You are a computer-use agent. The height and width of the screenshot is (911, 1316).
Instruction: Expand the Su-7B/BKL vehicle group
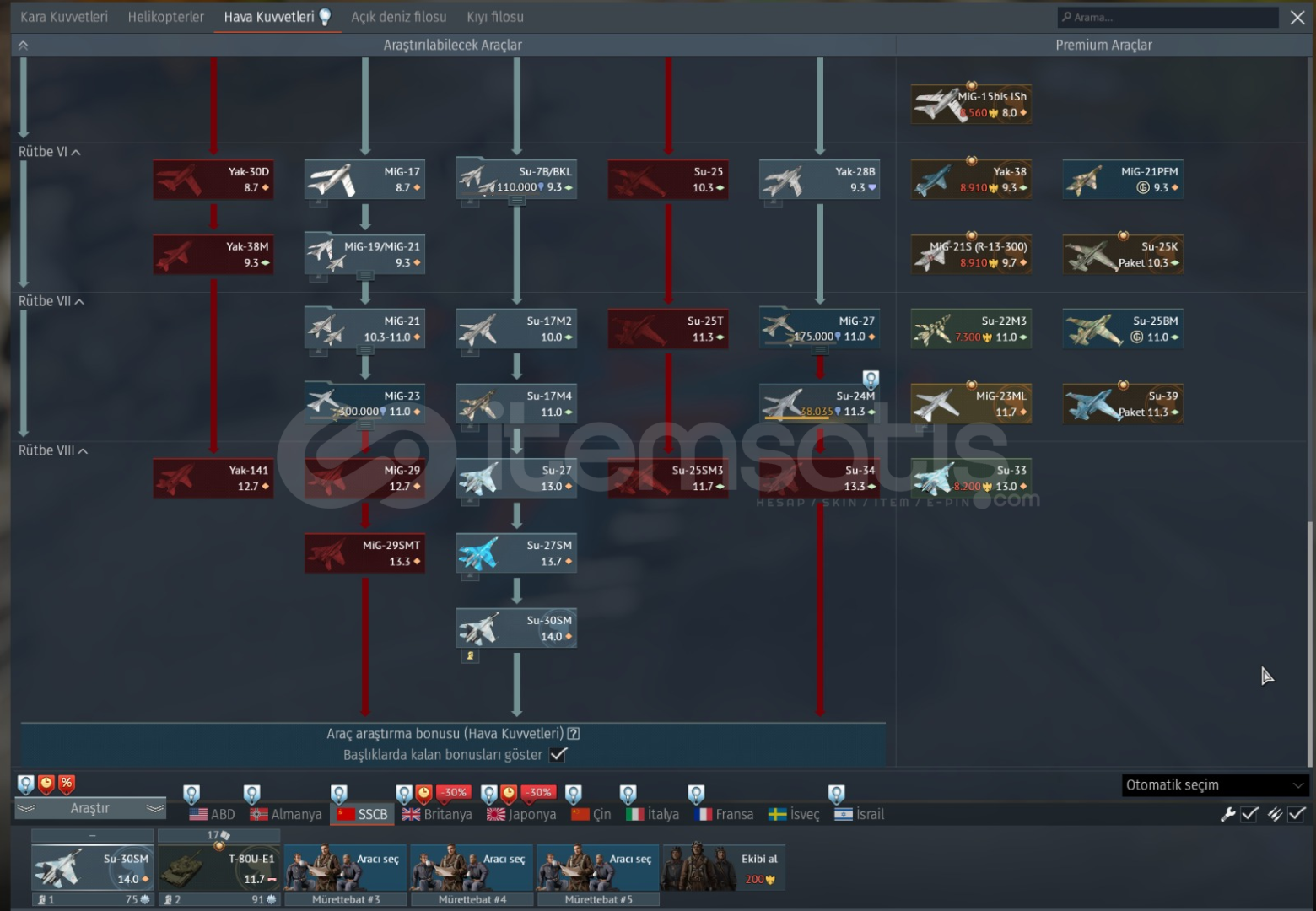516,201
